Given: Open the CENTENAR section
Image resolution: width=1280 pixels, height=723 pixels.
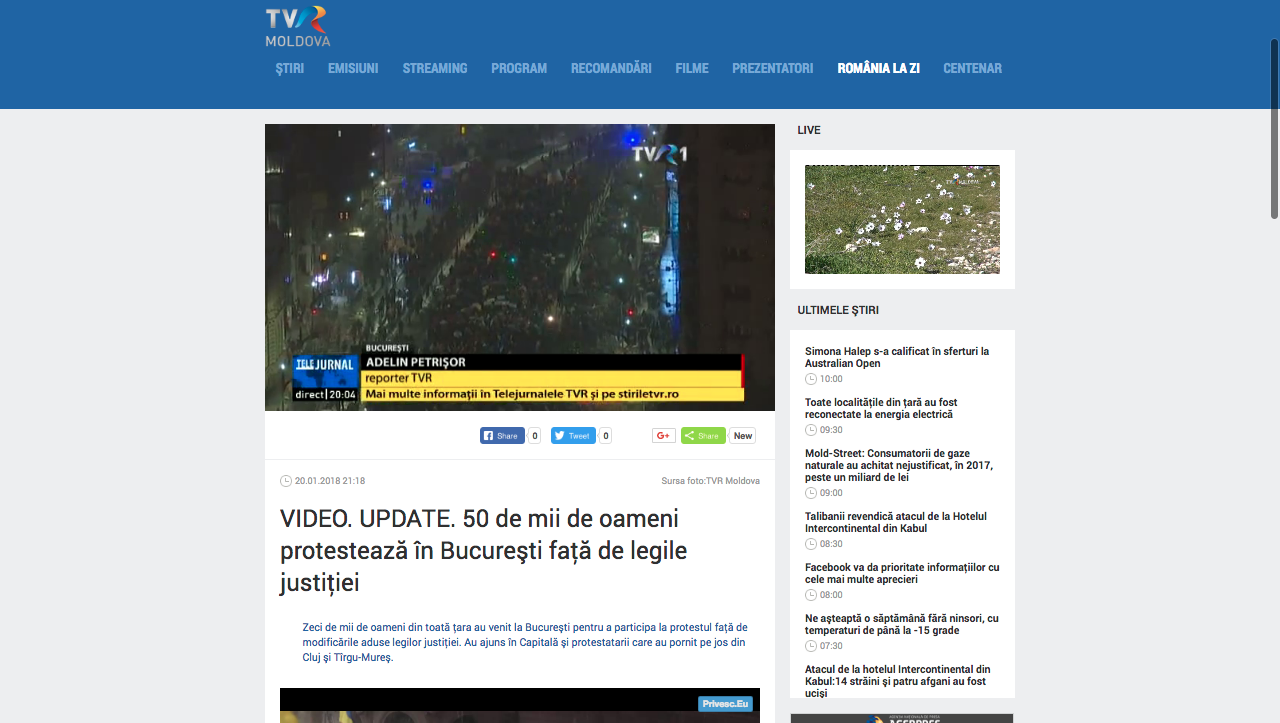Looking at the screenshot, I should click(973, 69).
